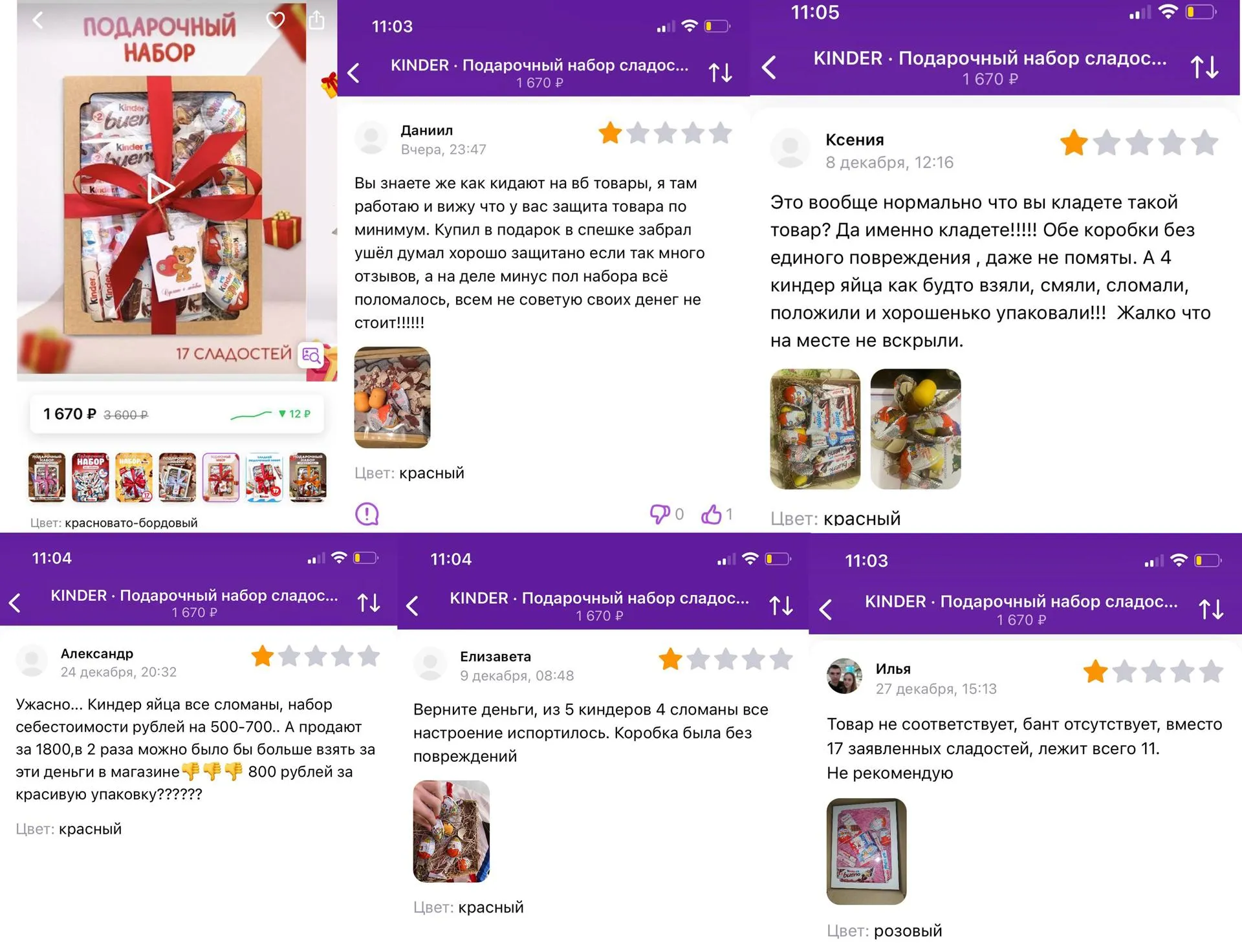
Task: Open Илья's profile avatar
Action: pos(844,676)
